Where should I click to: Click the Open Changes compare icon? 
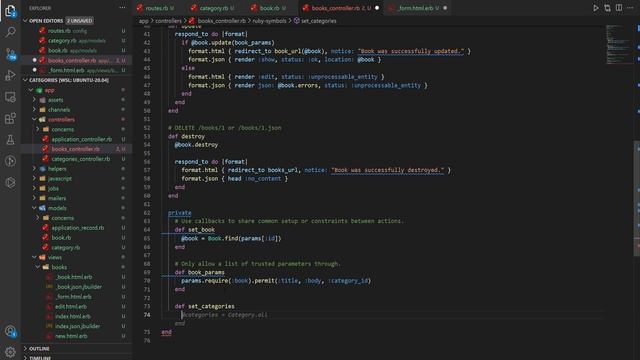[x=607, y=8]
